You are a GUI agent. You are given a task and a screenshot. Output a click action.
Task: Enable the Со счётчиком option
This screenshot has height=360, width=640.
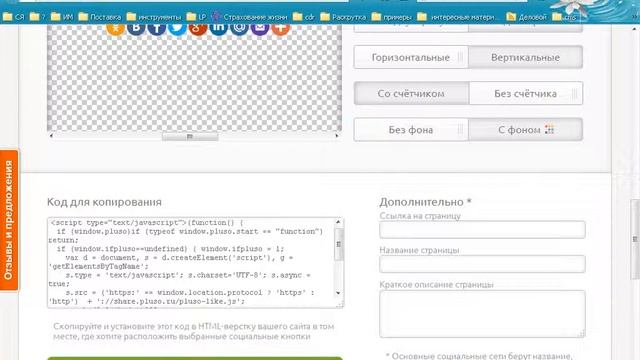click(411, 93)
